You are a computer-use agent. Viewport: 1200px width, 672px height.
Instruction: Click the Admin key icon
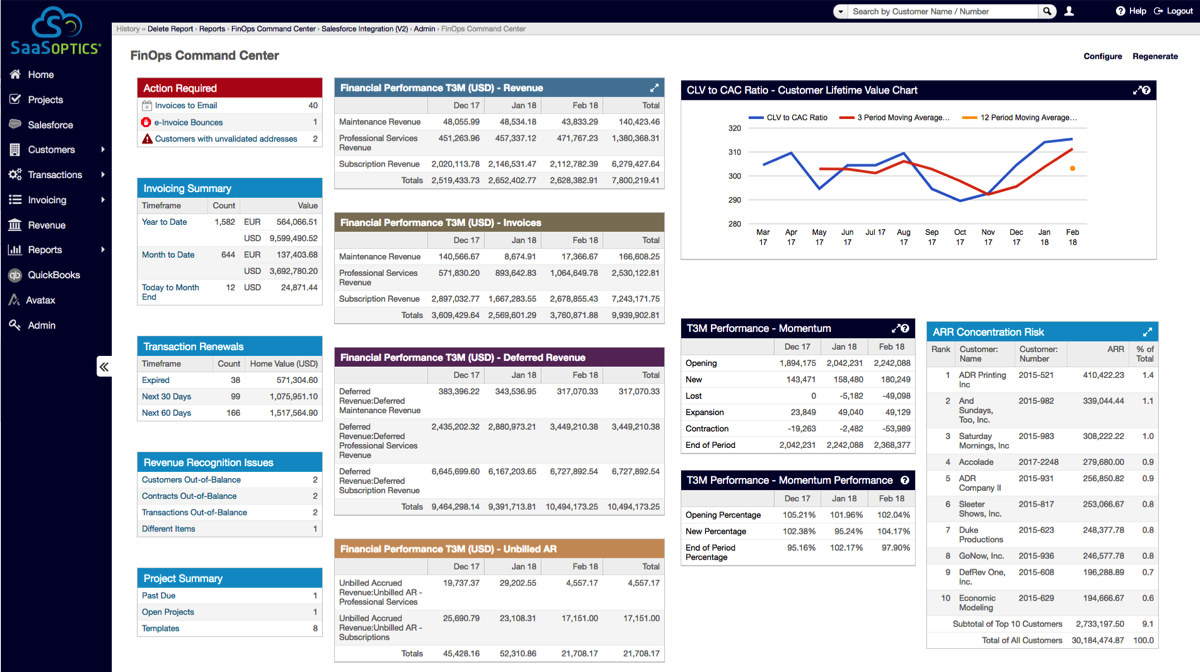tap(15, 325)
